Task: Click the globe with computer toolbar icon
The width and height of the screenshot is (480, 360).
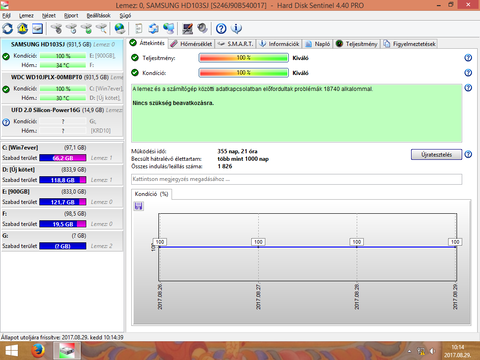Action: (169, 29)
